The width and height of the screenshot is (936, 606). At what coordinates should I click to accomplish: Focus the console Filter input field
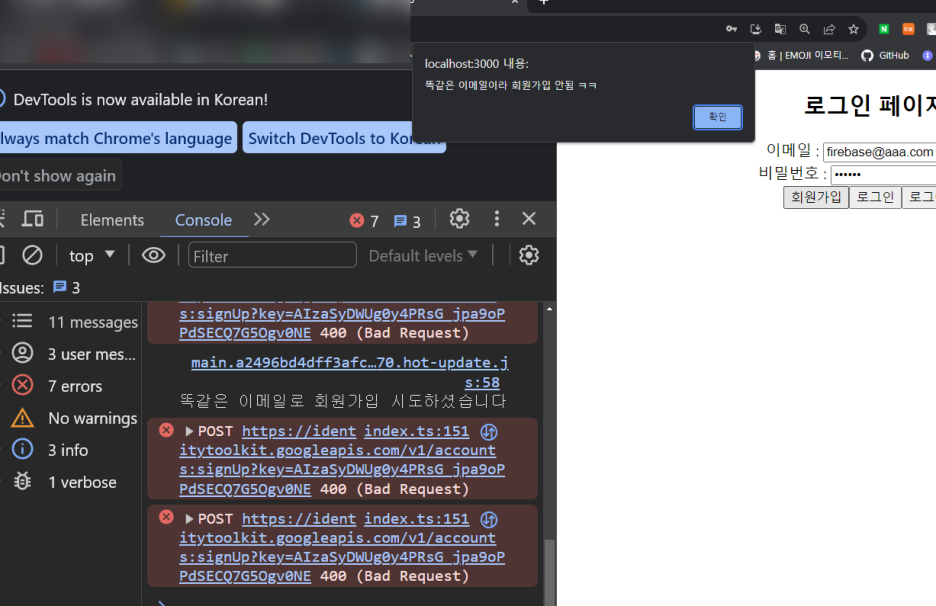point(272,256)
